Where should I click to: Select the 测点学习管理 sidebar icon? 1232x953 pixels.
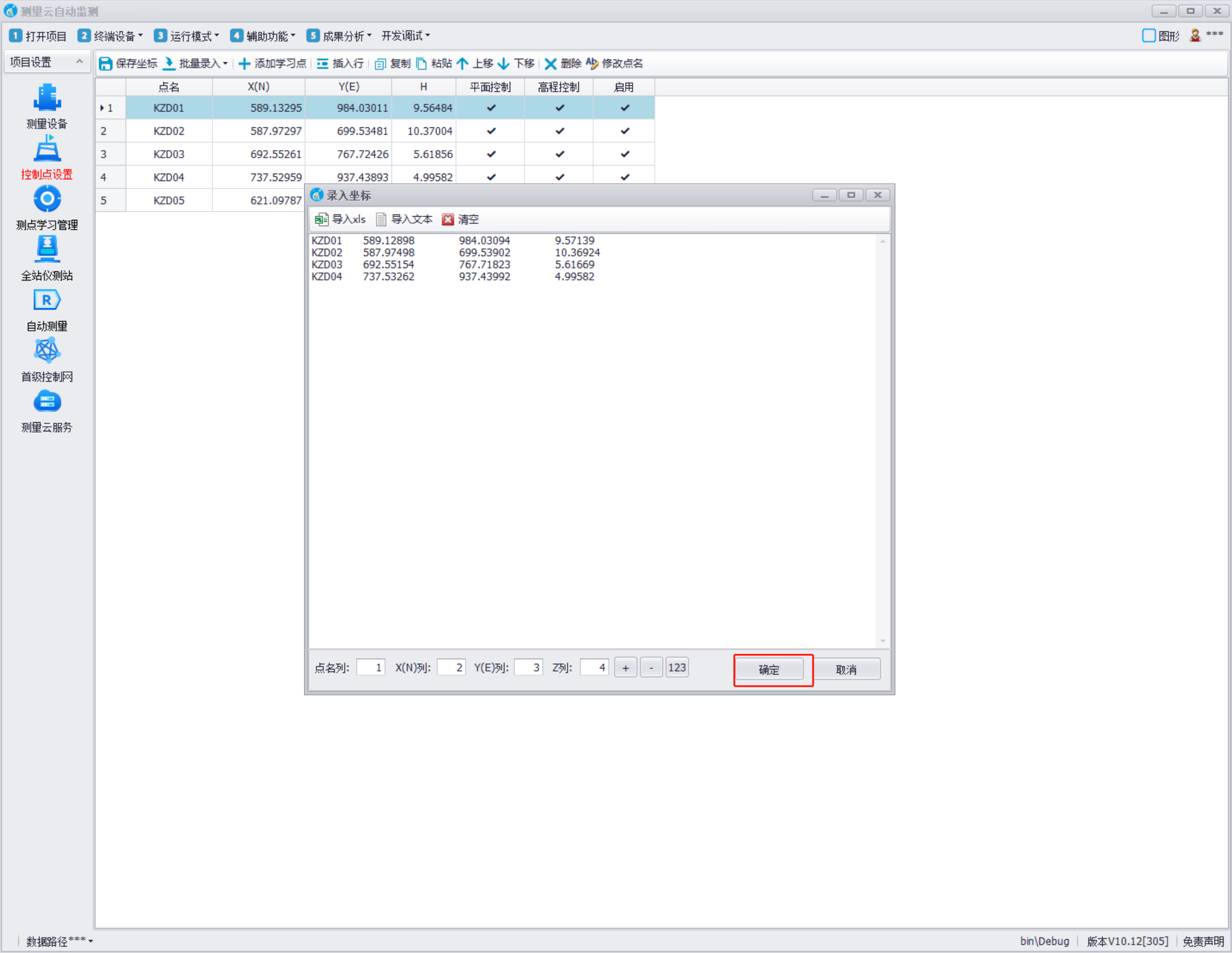click(x=47, y=199)
